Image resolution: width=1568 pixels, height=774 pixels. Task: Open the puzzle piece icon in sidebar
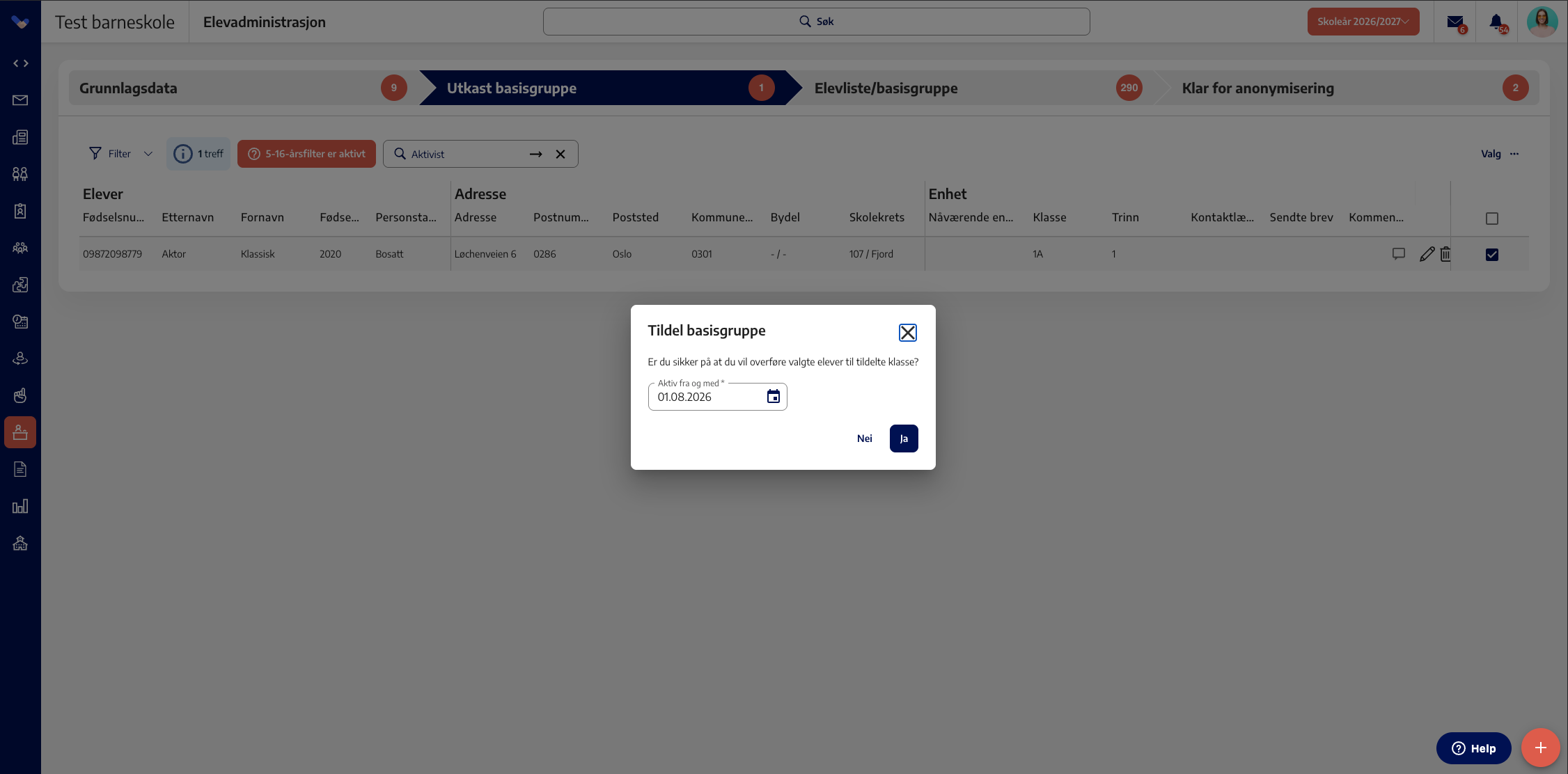(20, 285)
